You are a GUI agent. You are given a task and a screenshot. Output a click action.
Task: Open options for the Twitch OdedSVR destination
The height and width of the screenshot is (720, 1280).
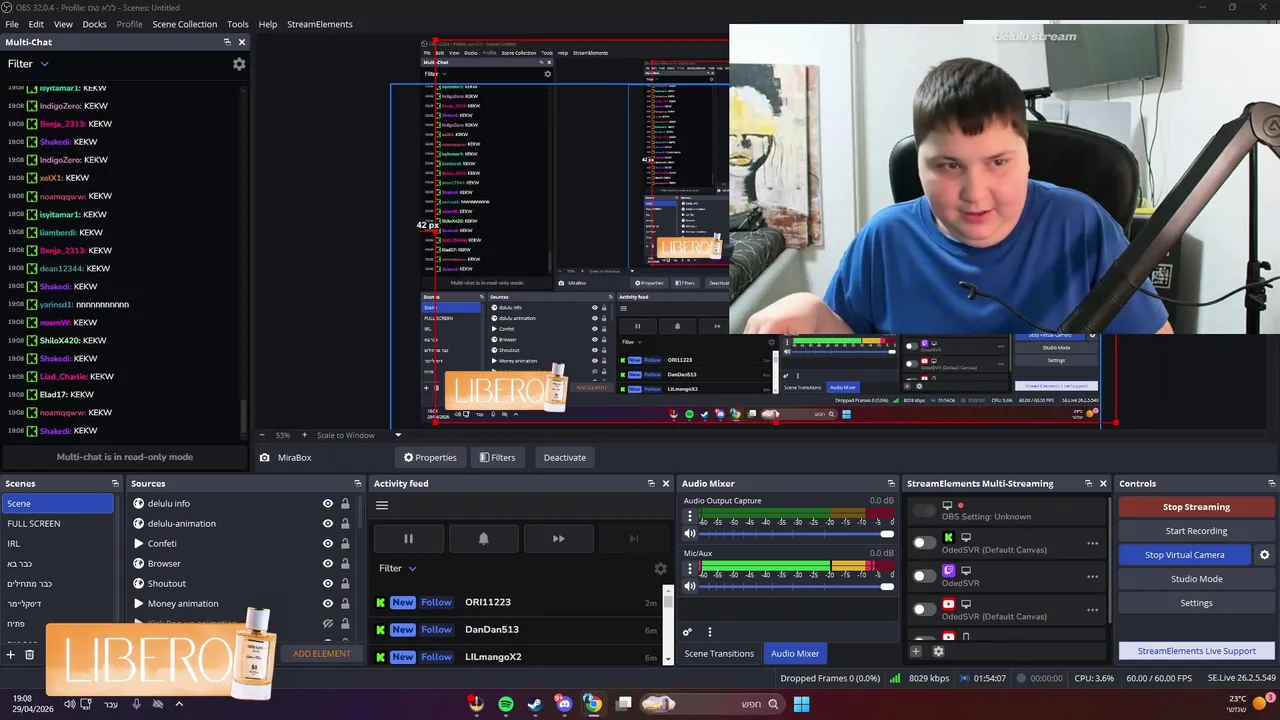(1092, 576)
